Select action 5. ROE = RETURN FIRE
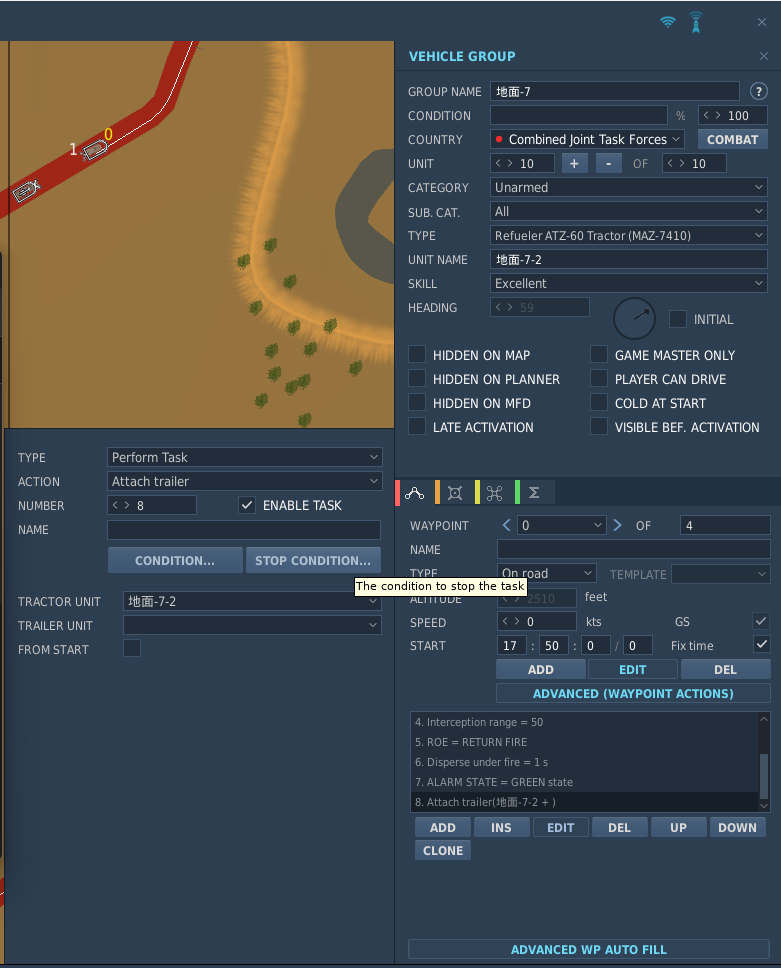Screen dimensions: 781x968 [x=584, y=742]
